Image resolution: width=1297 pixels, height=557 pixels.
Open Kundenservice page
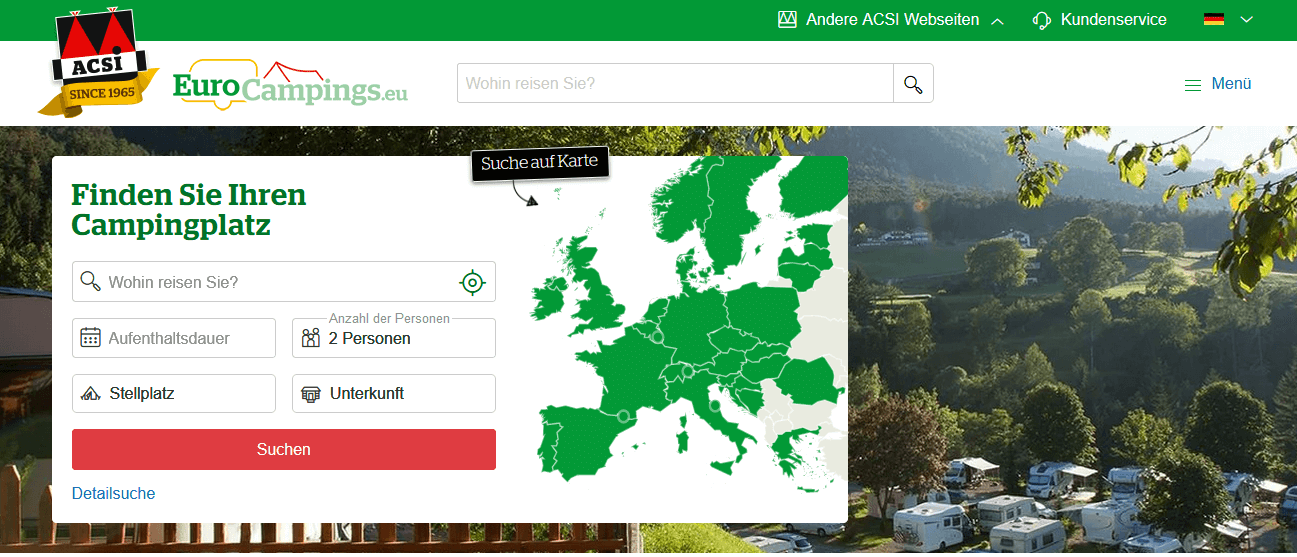[x=1100, y=20]
